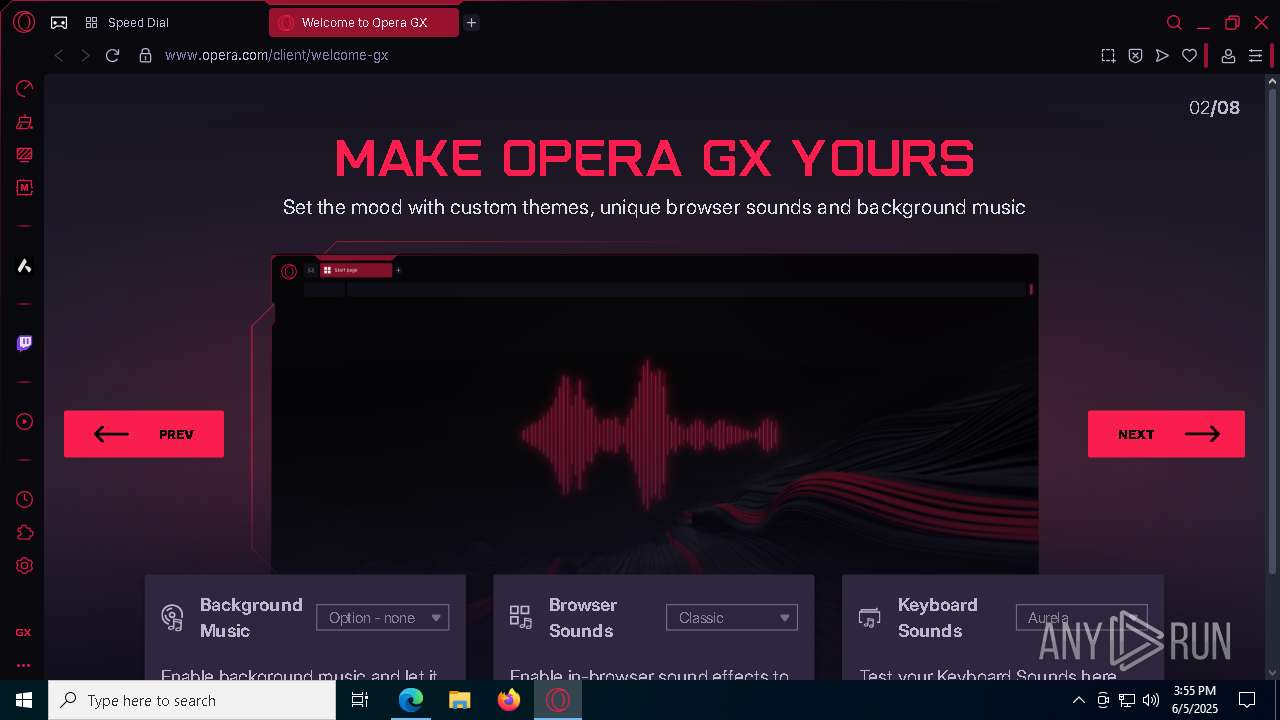Open History clock sidebar icon

point(24,499)
